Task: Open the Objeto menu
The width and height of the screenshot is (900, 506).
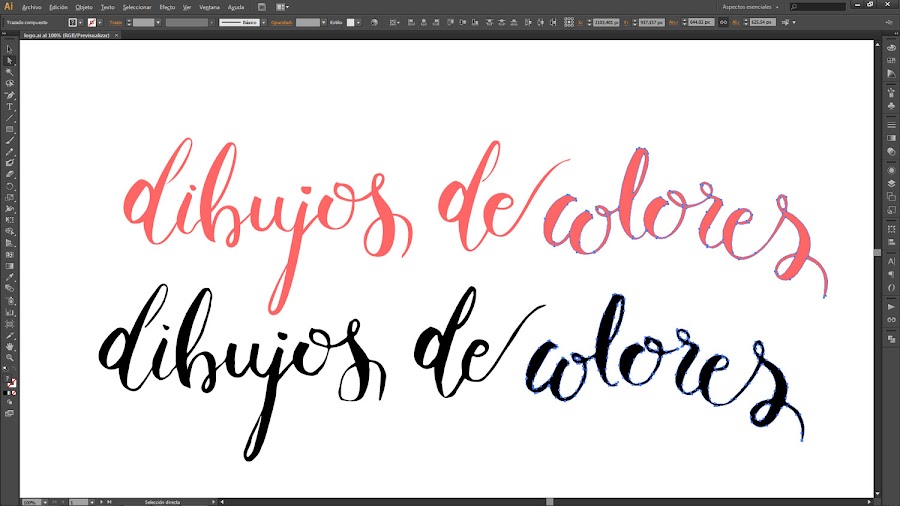Action: coord(84,7)
